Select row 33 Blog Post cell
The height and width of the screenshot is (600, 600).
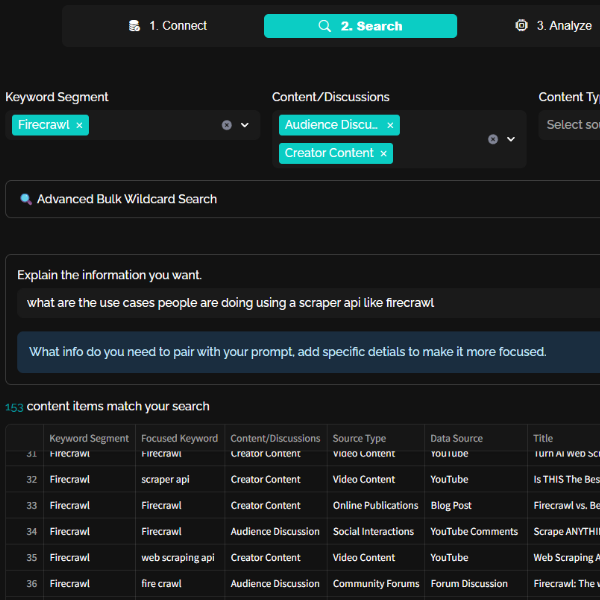tap(451, 506)
